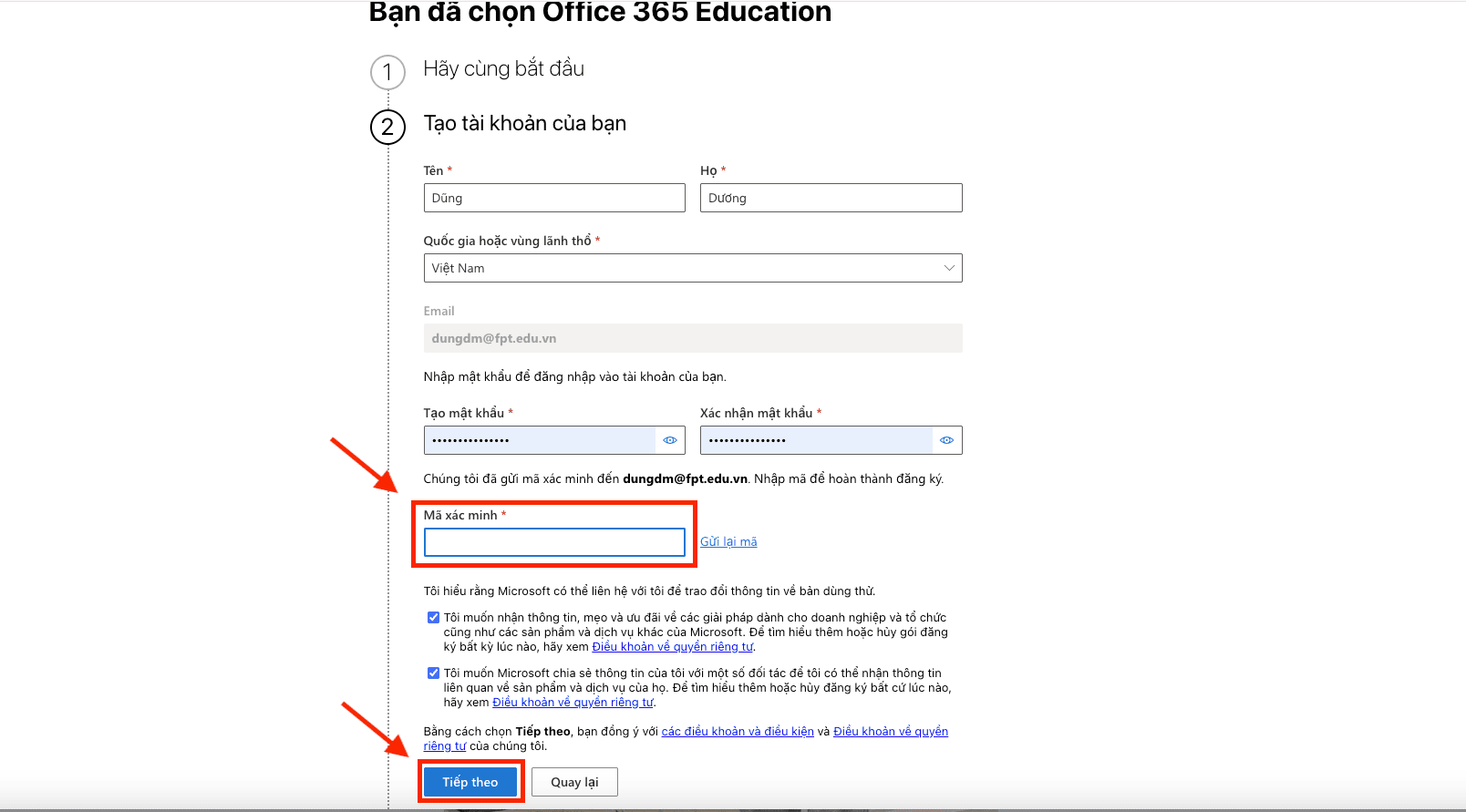Image resolution: width=1466 pixels, height=812 pixels.
Task: Reveal password in Xác nhận mật khẩu field
Action: click(946, 440)
